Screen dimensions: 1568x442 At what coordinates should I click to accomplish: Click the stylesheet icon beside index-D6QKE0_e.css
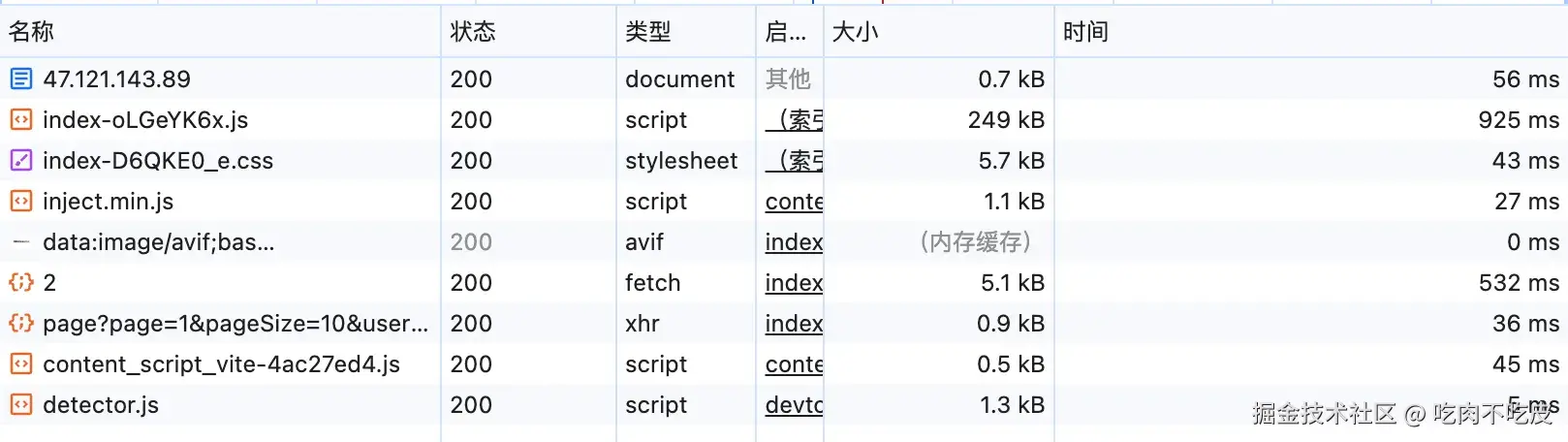(21, 160)
